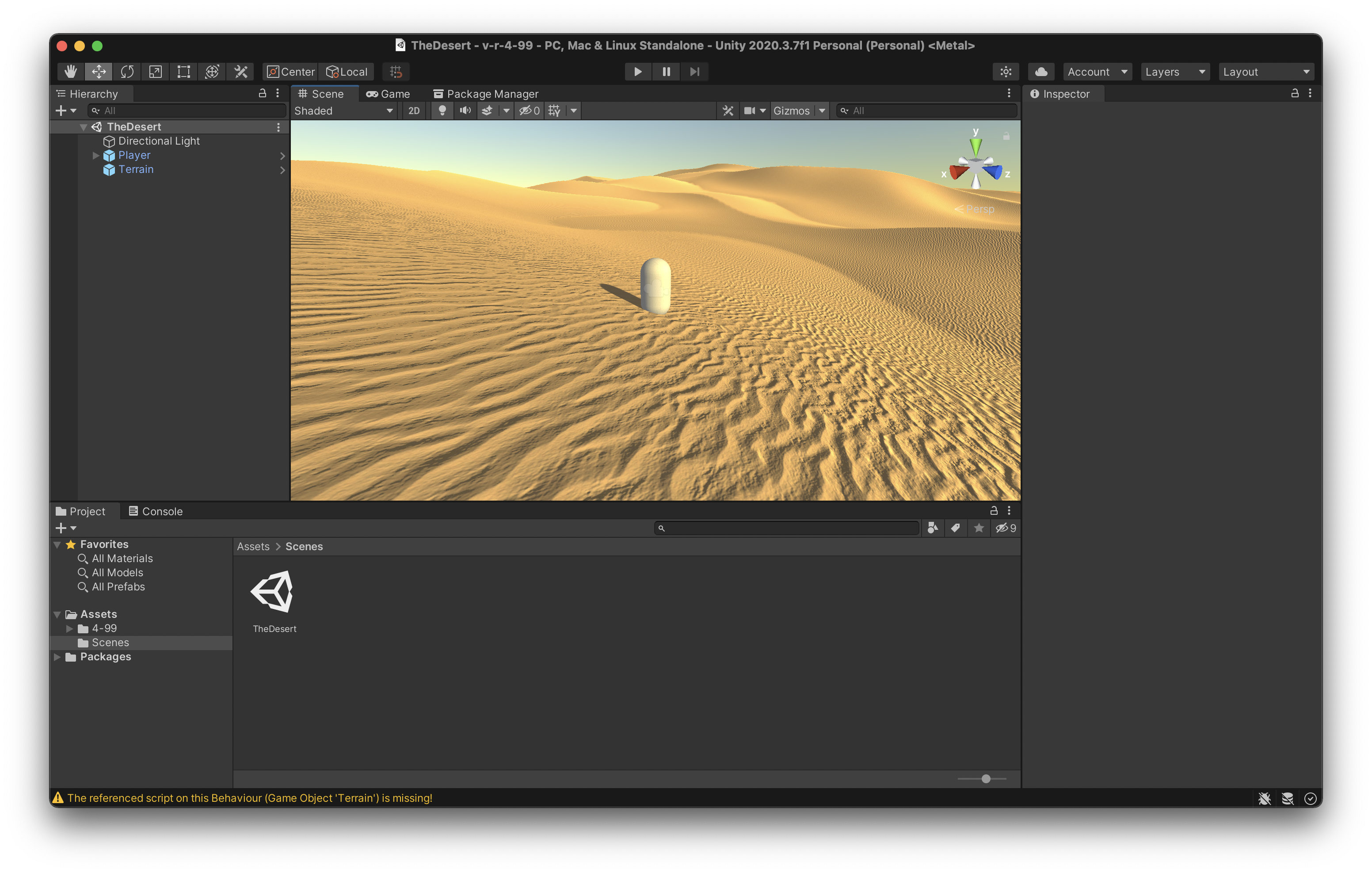Viewport: 1372px width, 873px height.
Task: Select the Rect tool
Action: point(183,71)
